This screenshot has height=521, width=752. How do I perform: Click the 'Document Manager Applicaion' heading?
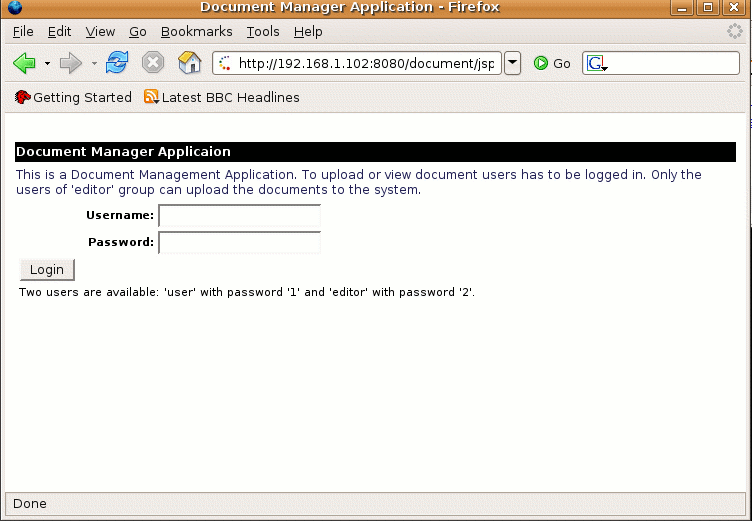[x=123, y=152]
